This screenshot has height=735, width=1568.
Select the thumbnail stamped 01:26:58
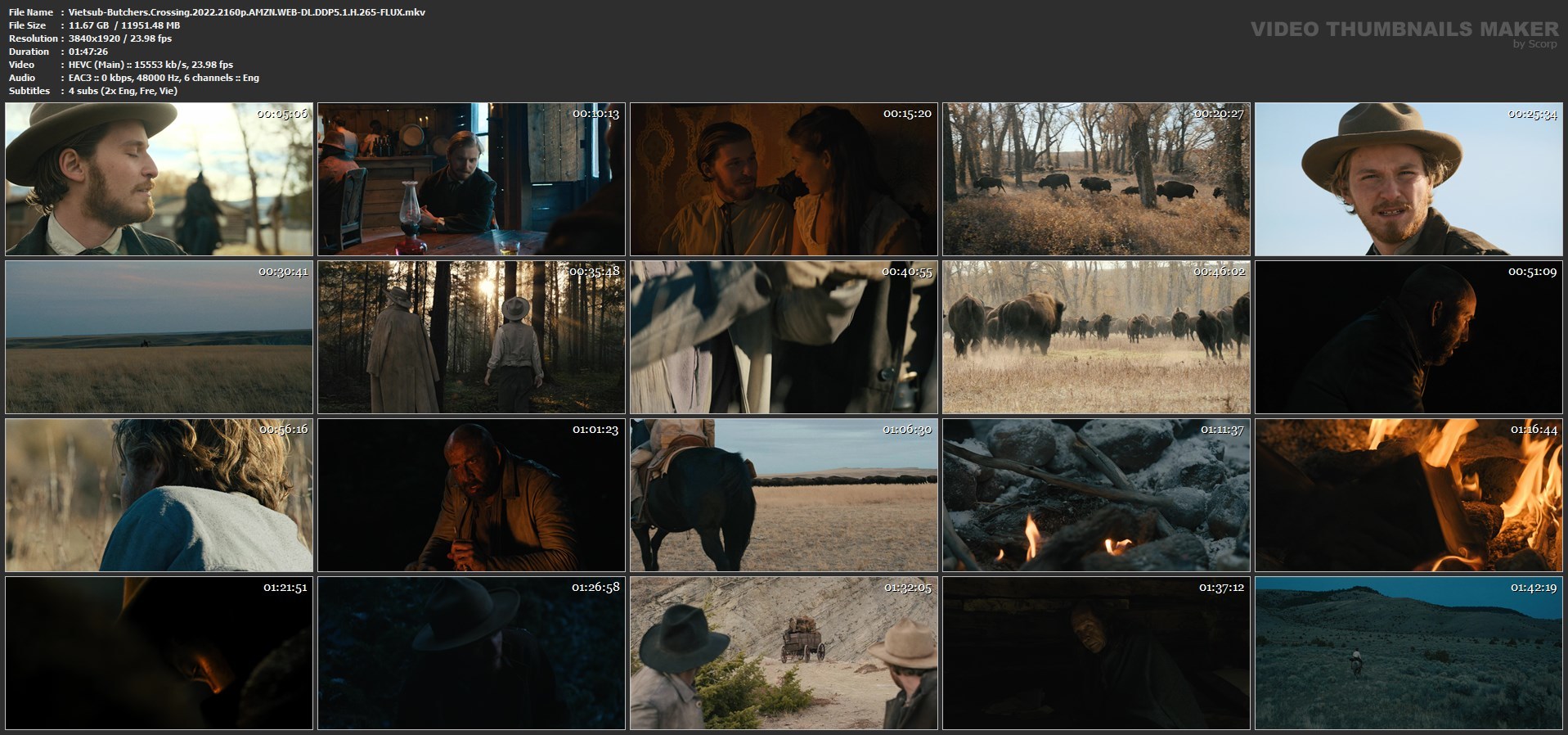pos(471,653)
